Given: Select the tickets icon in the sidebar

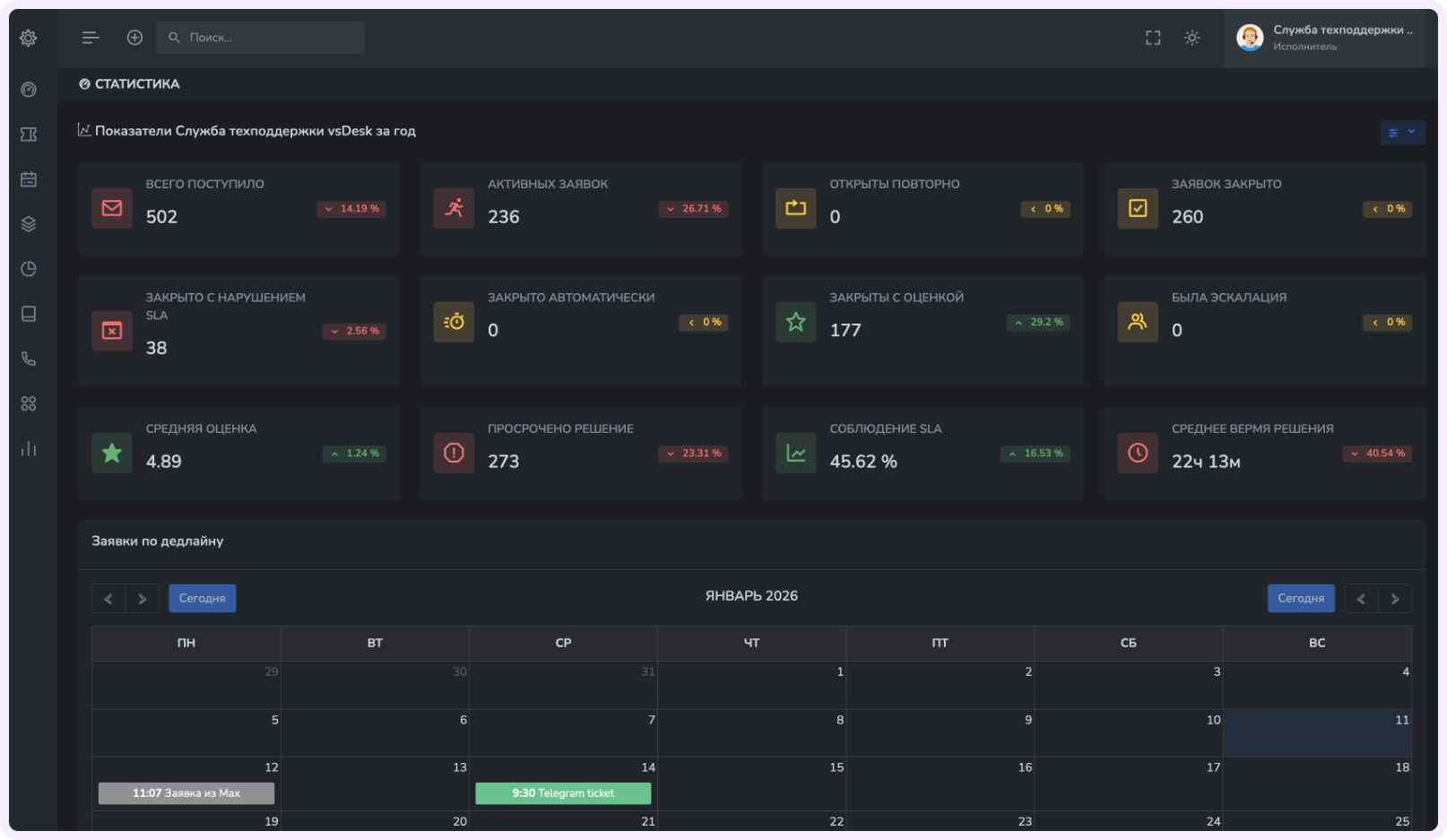Looking at the screenshot, I should click(x=29, y=134).
